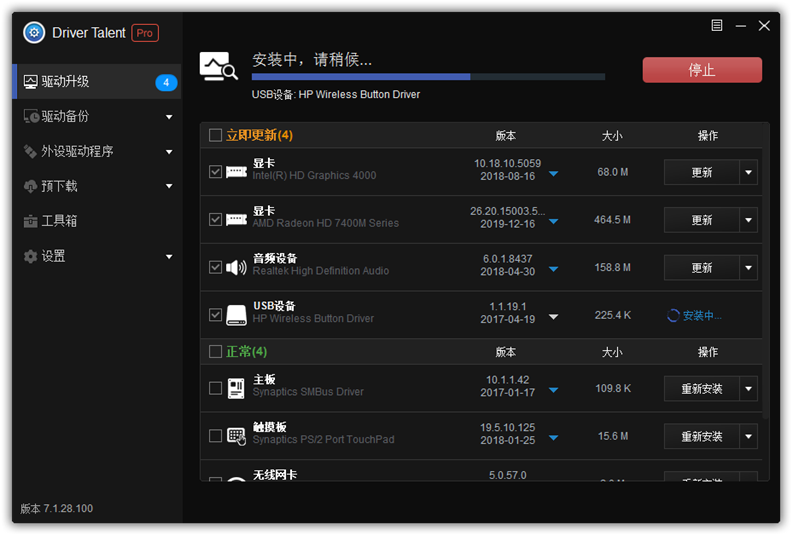
Task: Check the Synaptics SMBus Driver checkbox
Action: tap(215, 388)
